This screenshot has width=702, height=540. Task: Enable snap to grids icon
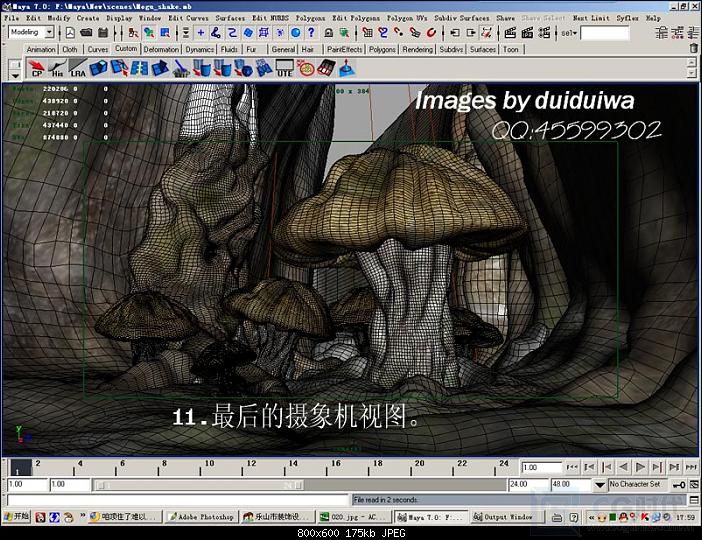368,33
